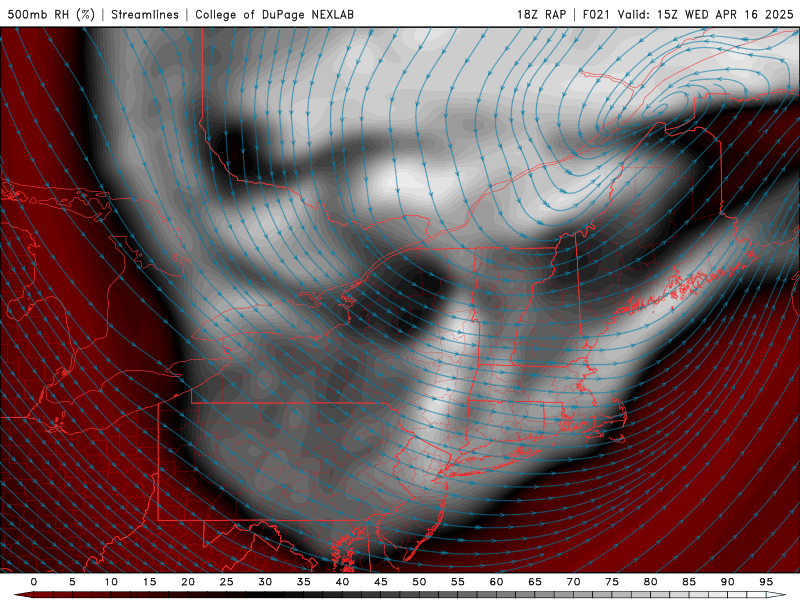Click the '18Z RAP' model run text
Image resolution: width=800 pixels, height=600 pixels.
[541, 14]
